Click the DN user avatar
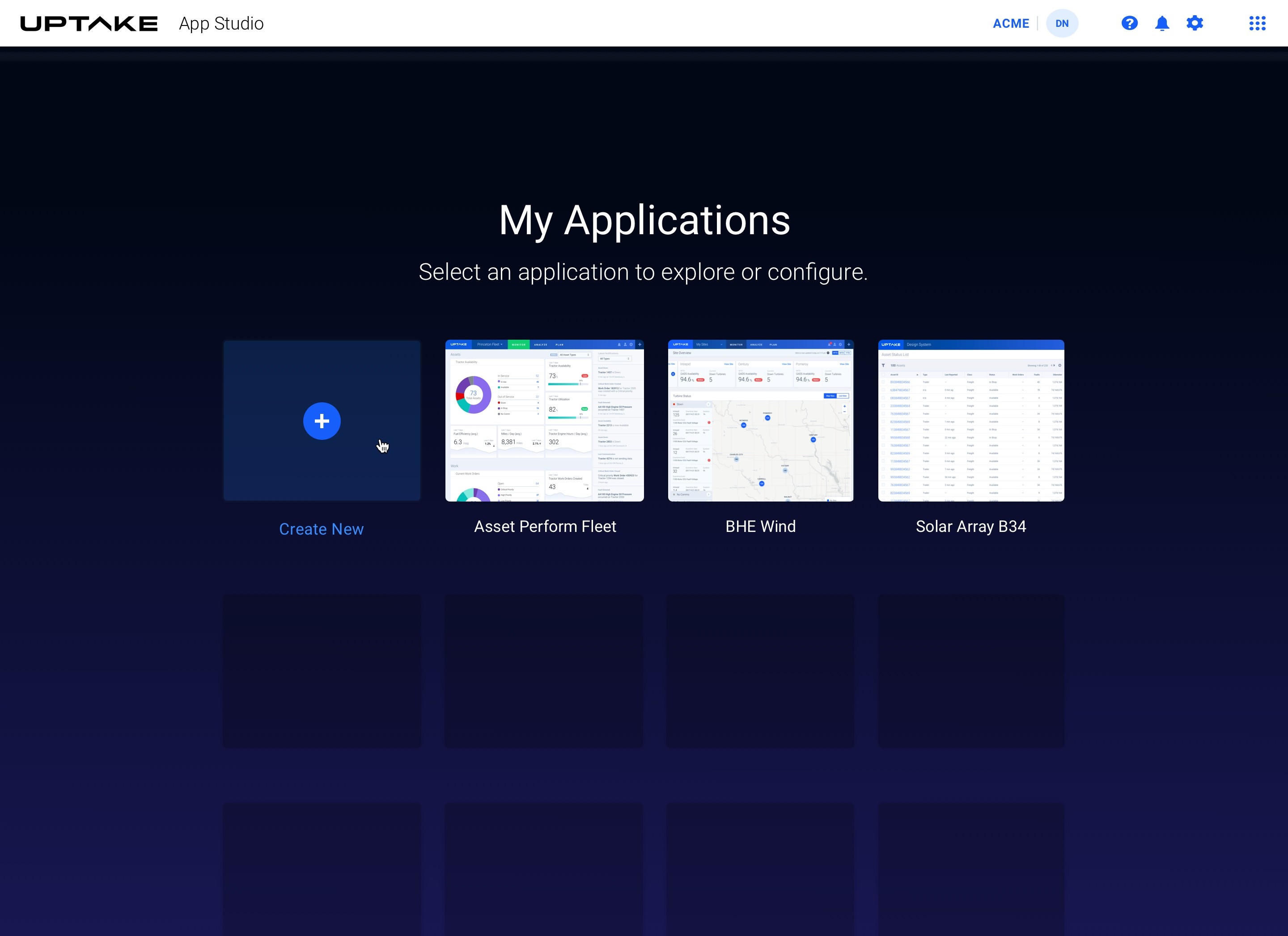Image resolution: width=1288 pixels, height=936 pixels. point(1061,23)
